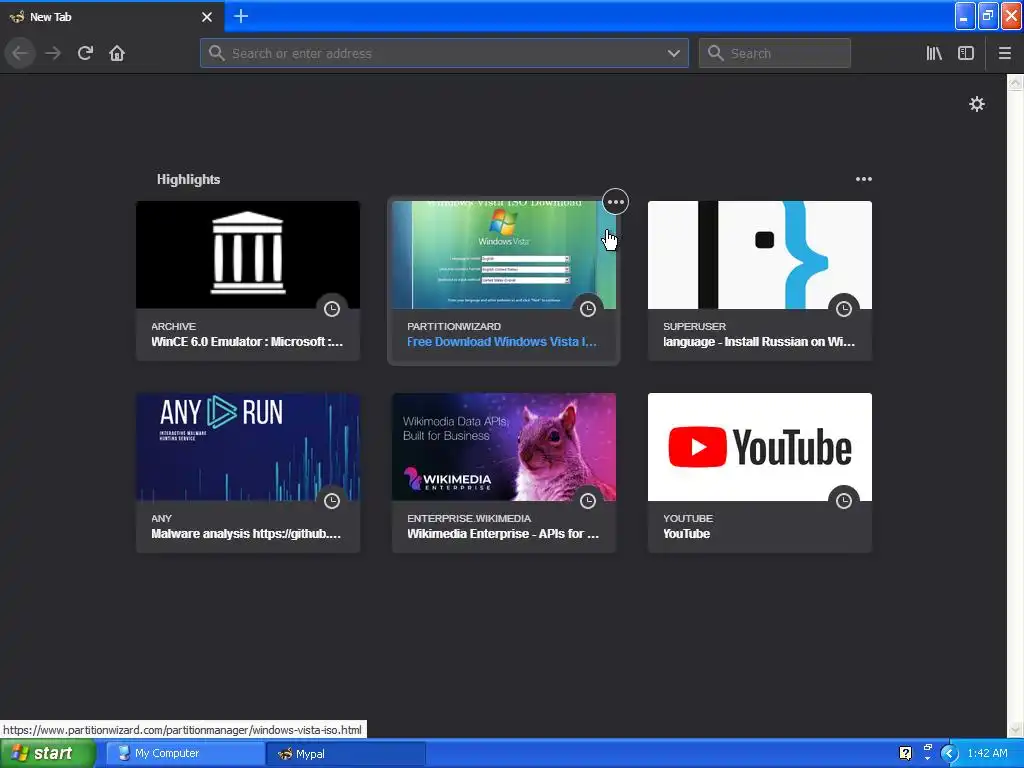
Task: Click the 1:42 AM taskbar clock
Action: click(x=987, y=754)
